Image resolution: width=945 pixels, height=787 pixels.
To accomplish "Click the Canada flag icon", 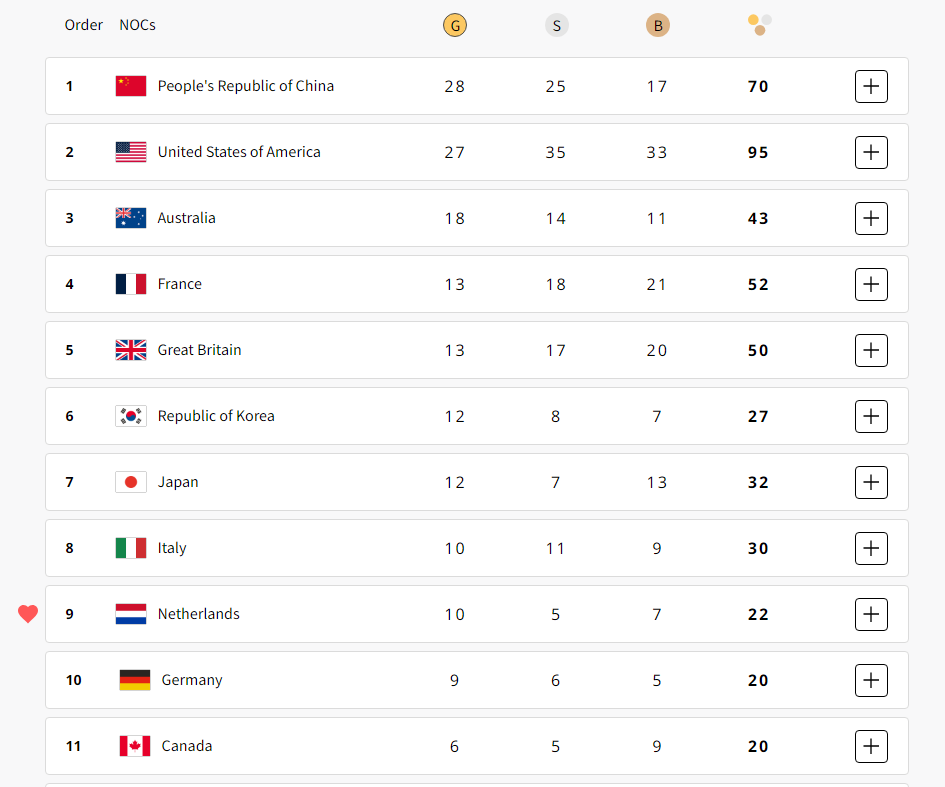I will point(135,746).
